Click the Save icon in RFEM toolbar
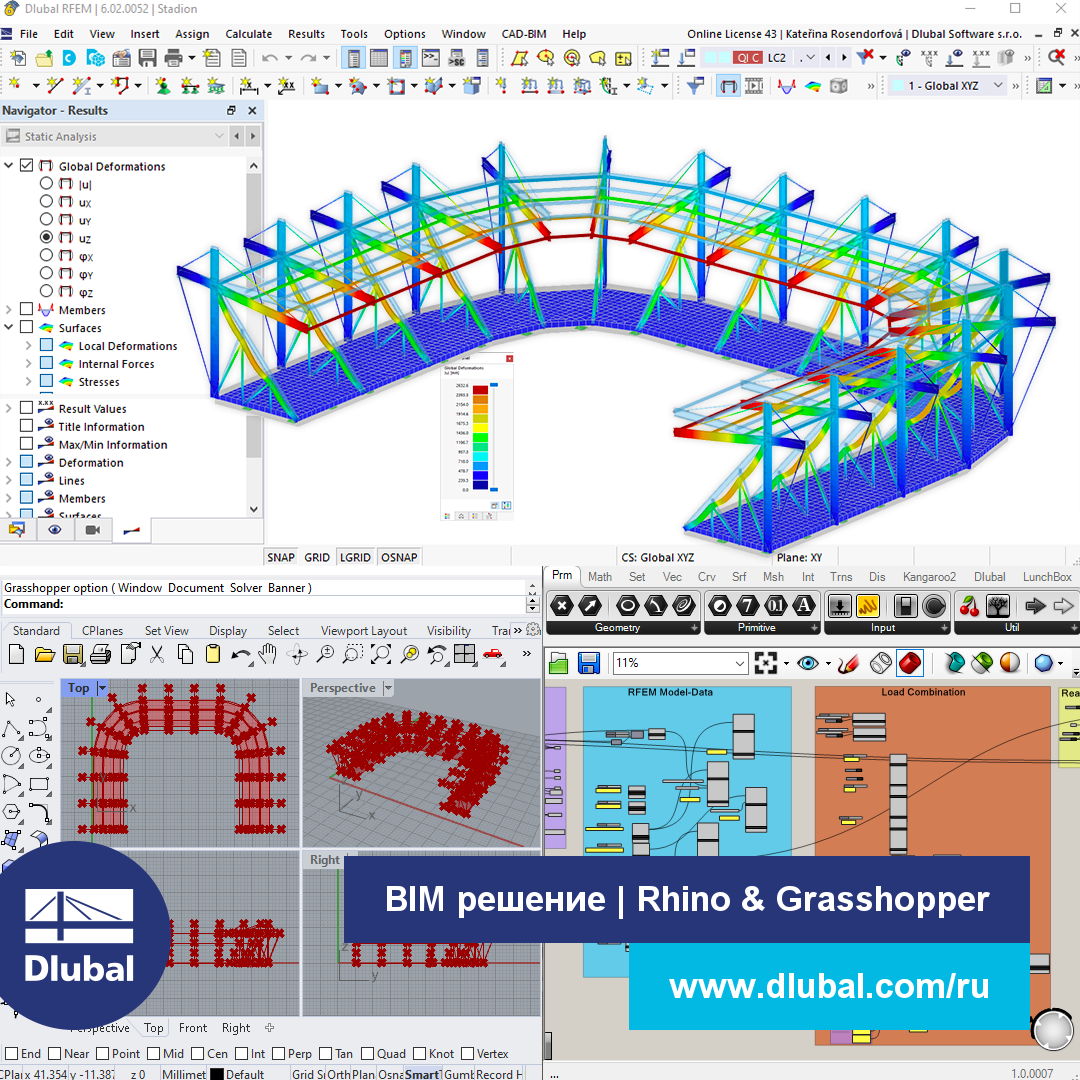Screen dimensions: 1080x1080 (x=148, y=57)
